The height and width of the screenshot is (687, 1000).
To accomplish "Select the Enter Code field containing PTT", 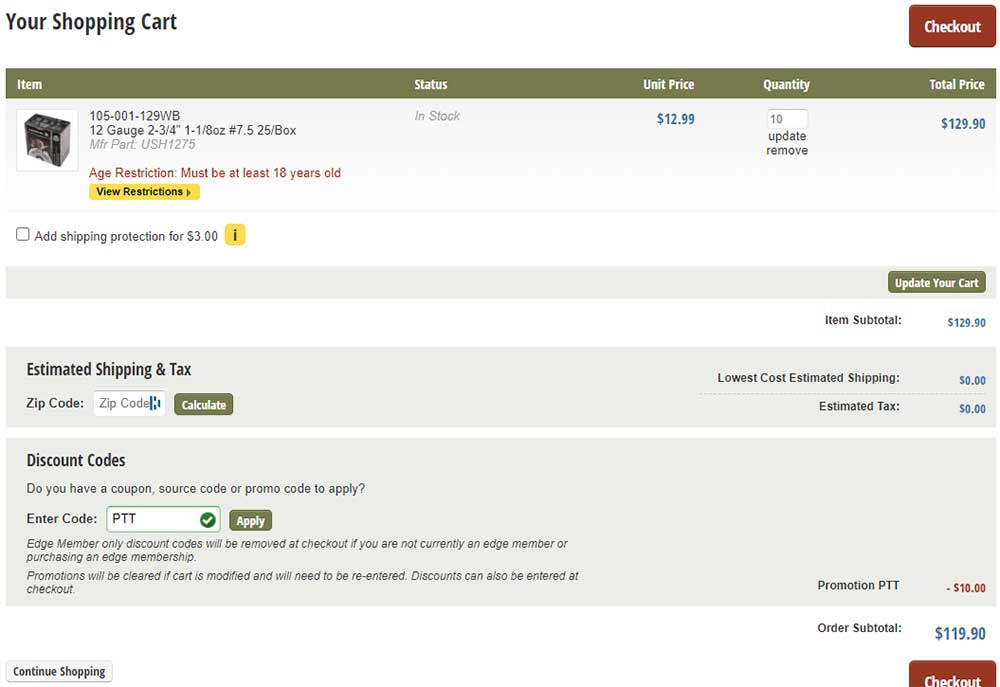I will (152, 520).
